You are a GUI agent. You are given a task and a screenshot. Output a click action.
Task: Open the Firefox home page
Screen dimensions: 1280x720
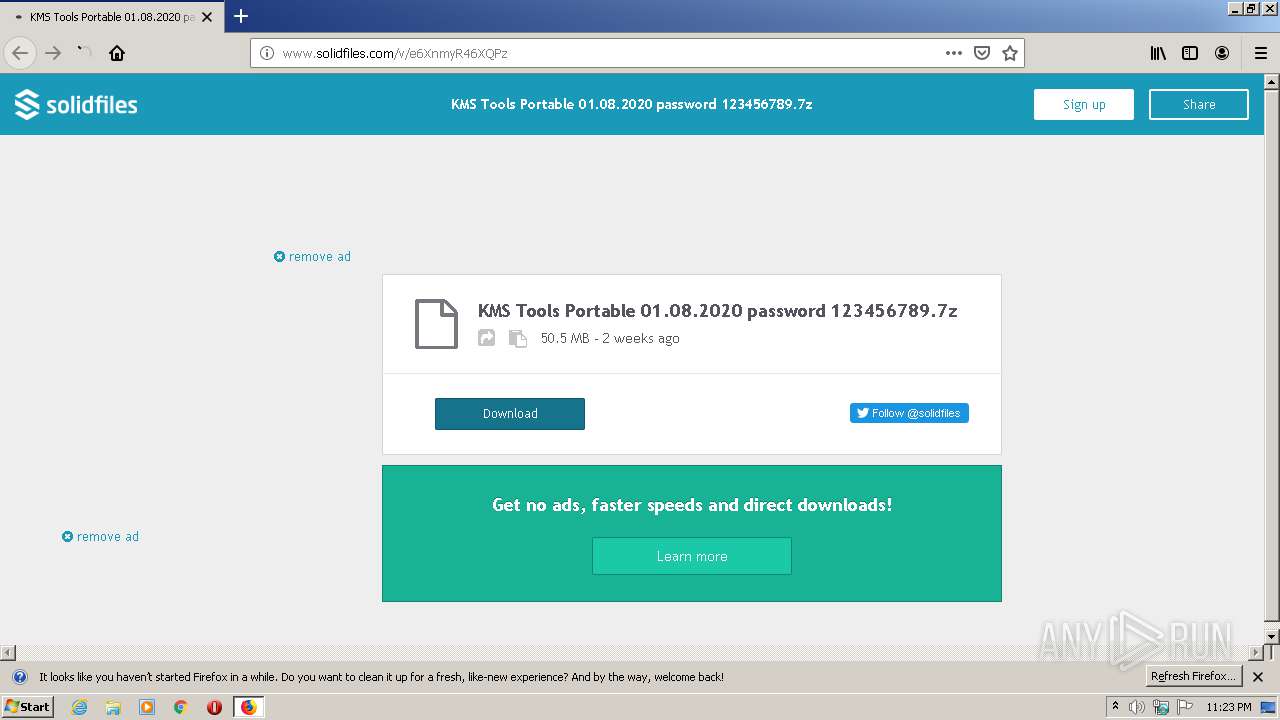coord(117,53)
